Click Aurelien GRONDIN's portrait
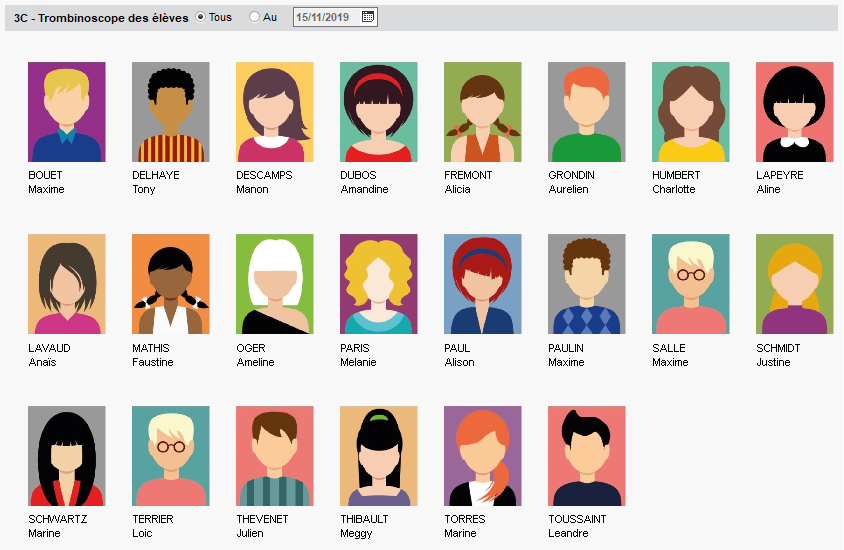Viewport: 844px width, 550px height. [587, 112]
